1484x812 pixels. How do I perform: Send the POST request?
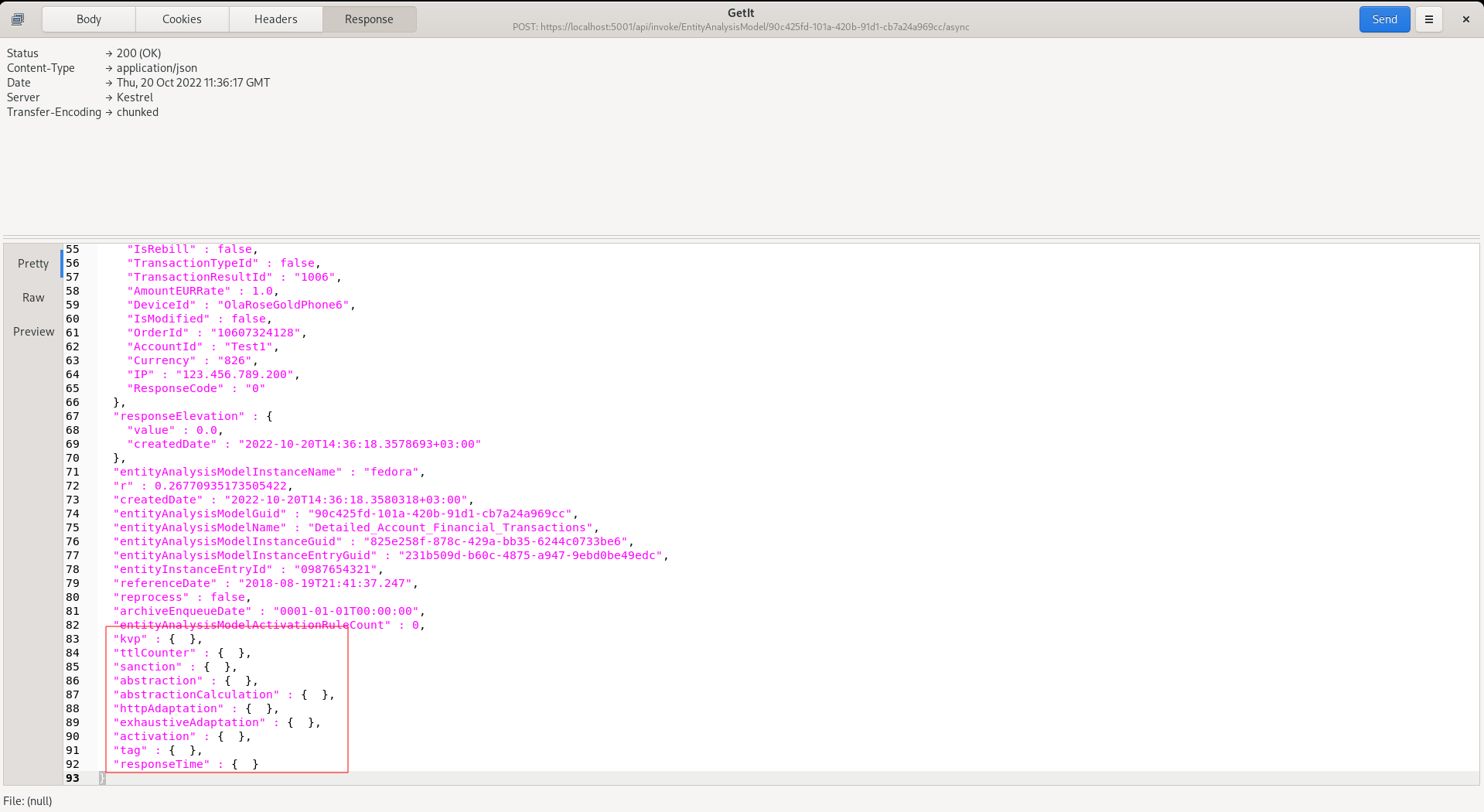point(1384,19)
